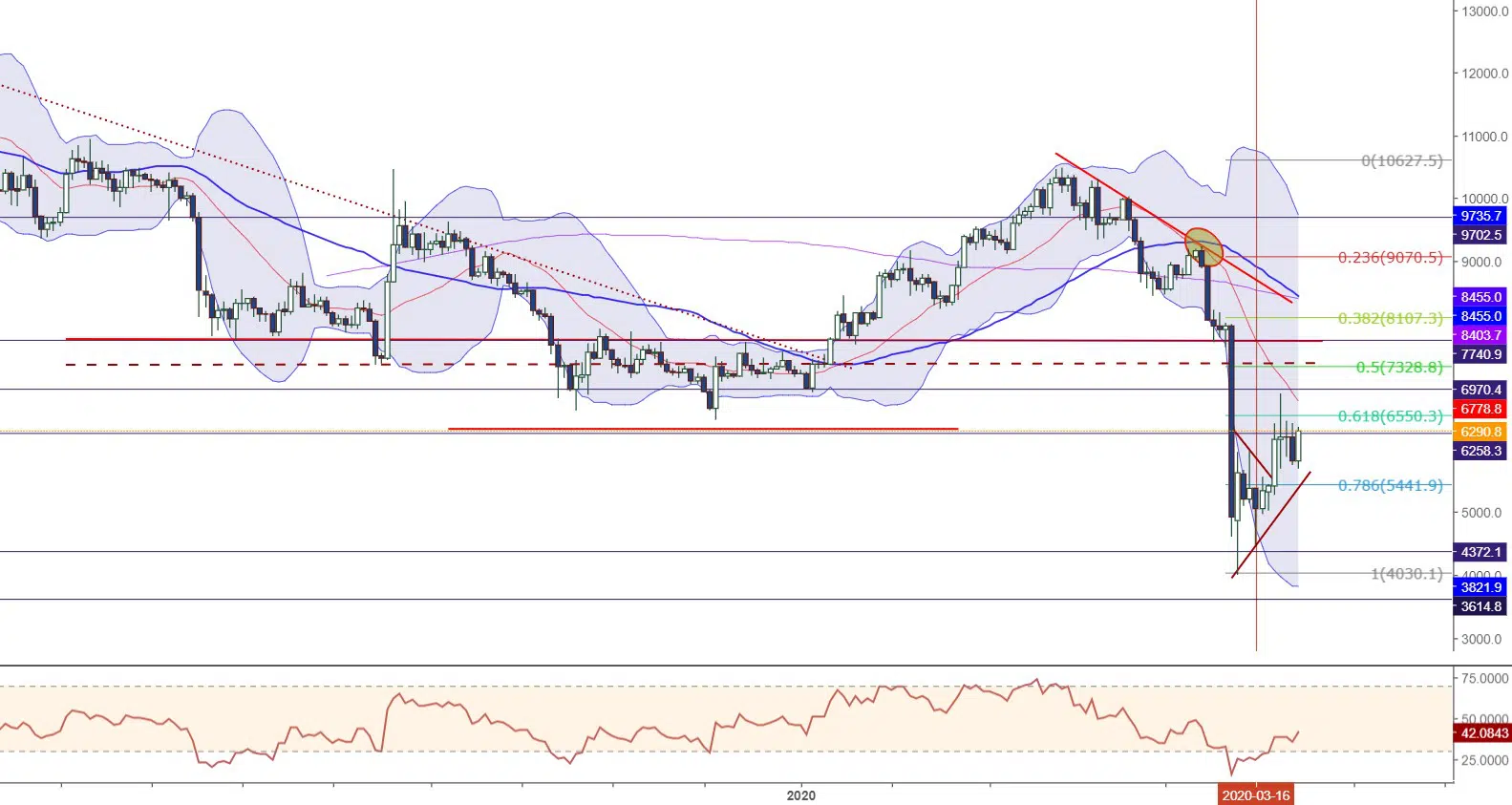Click the 0.618(6550.3) Fibonacci level label
Screen dimensions: 1512x805
[1390, 416]
